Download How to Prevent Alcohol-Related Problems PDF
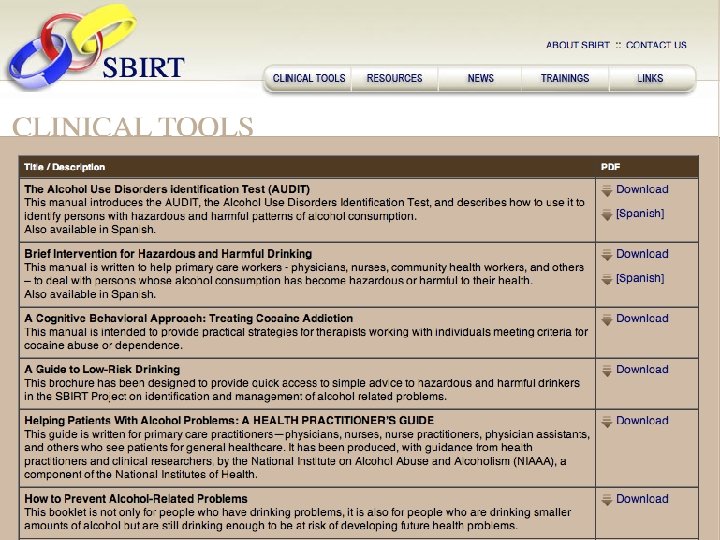Image resolution: width=720 pixels, height=540 pixels. 642,499
